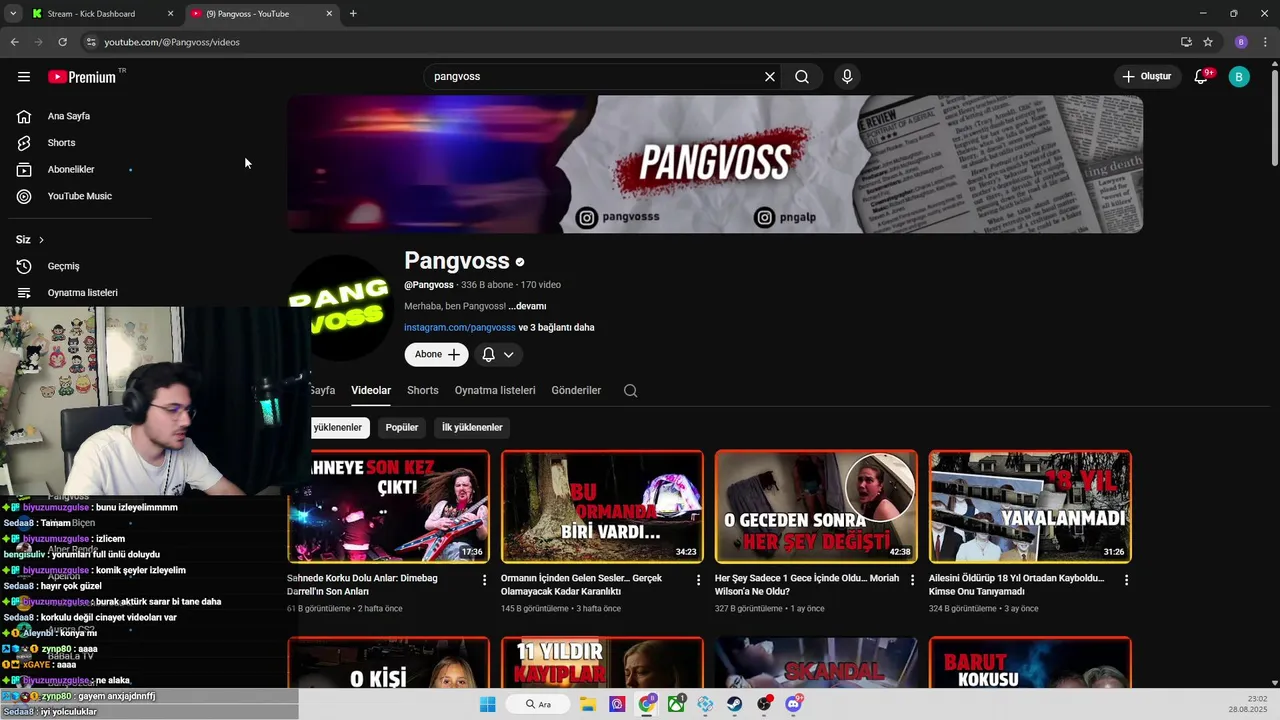This screenshot has height=720, width=1280.
Task: Subscribe with the Abone button
Action: pos(436,355)
